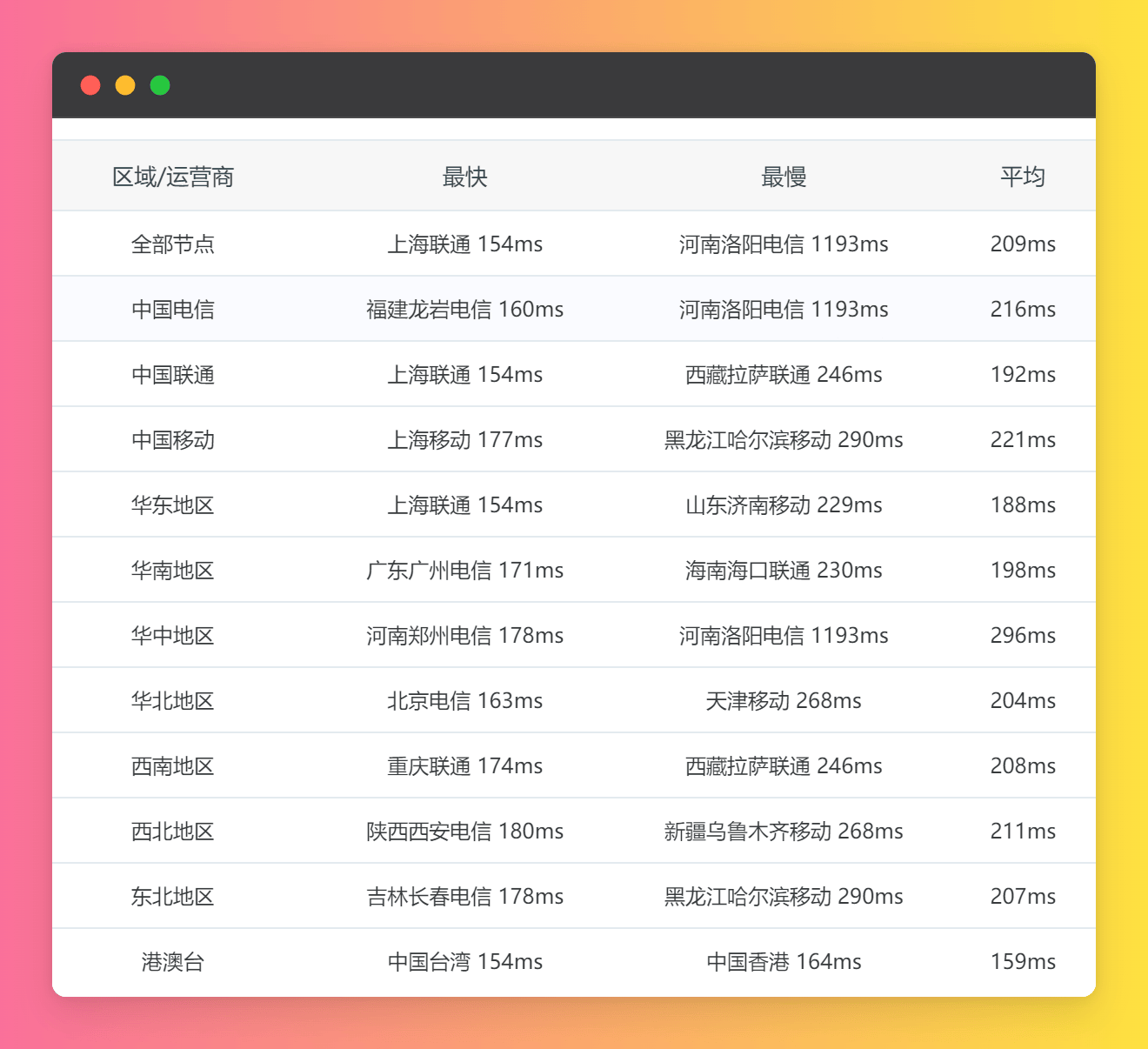Click 天津移动 268ms cell
Viewport: 1148px width, 1049px height.
tap(784, 701)
